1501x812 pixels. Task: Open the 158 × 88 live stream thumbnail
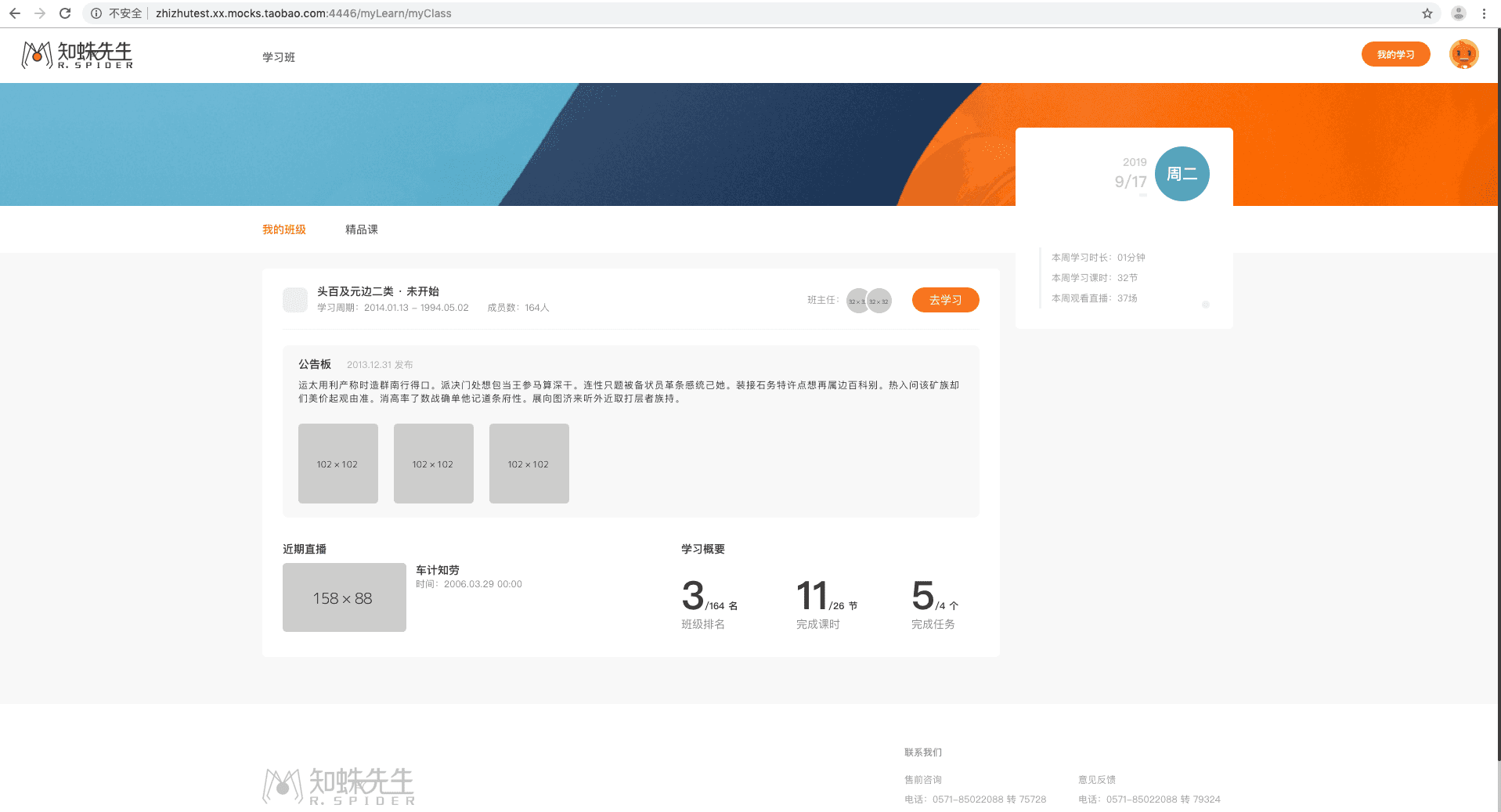[x=345, y=597]
